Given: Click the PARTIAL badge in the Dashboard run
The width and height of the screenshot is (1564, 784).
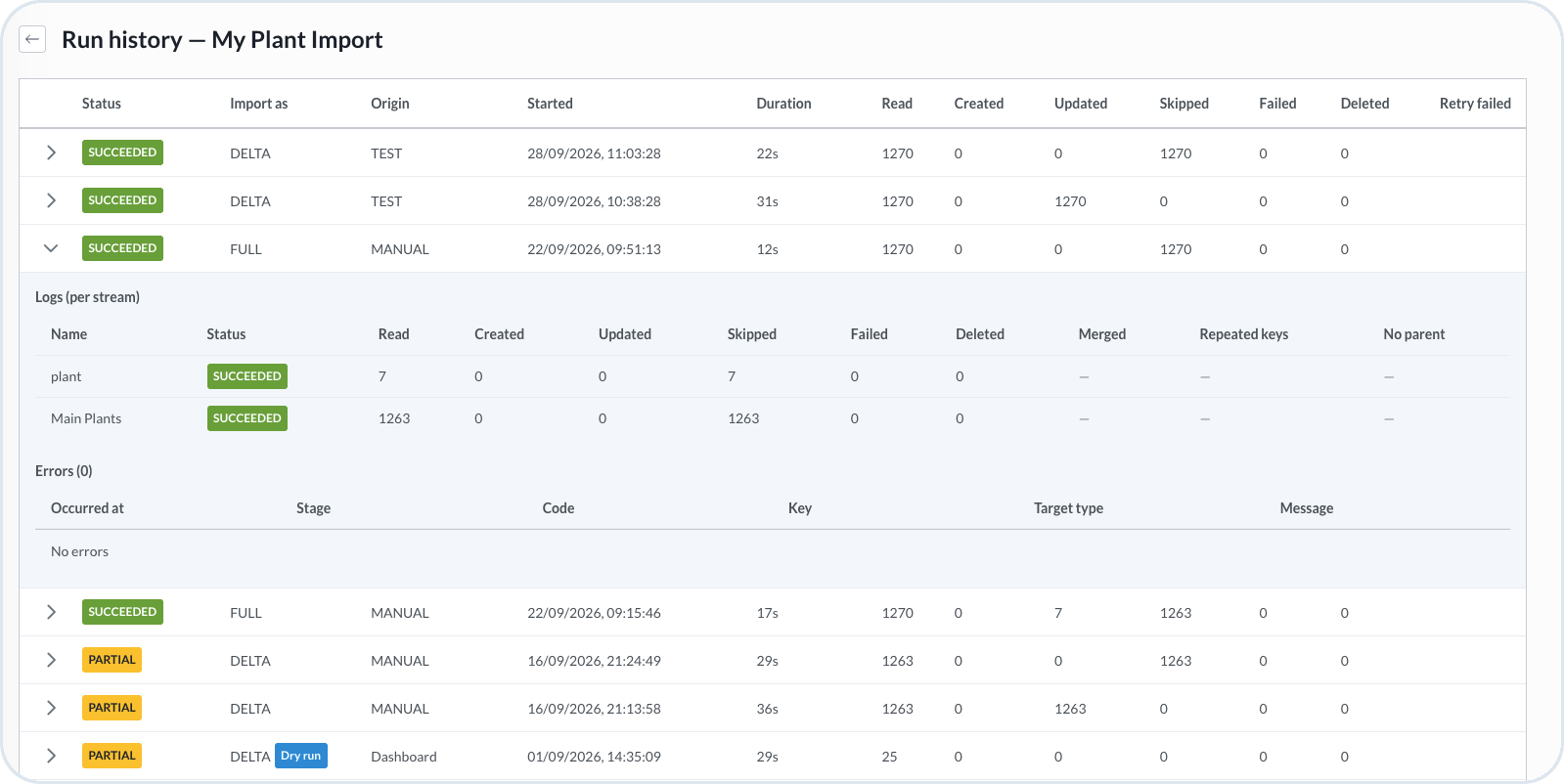Looking at the screenshot, I should point(112,756).
